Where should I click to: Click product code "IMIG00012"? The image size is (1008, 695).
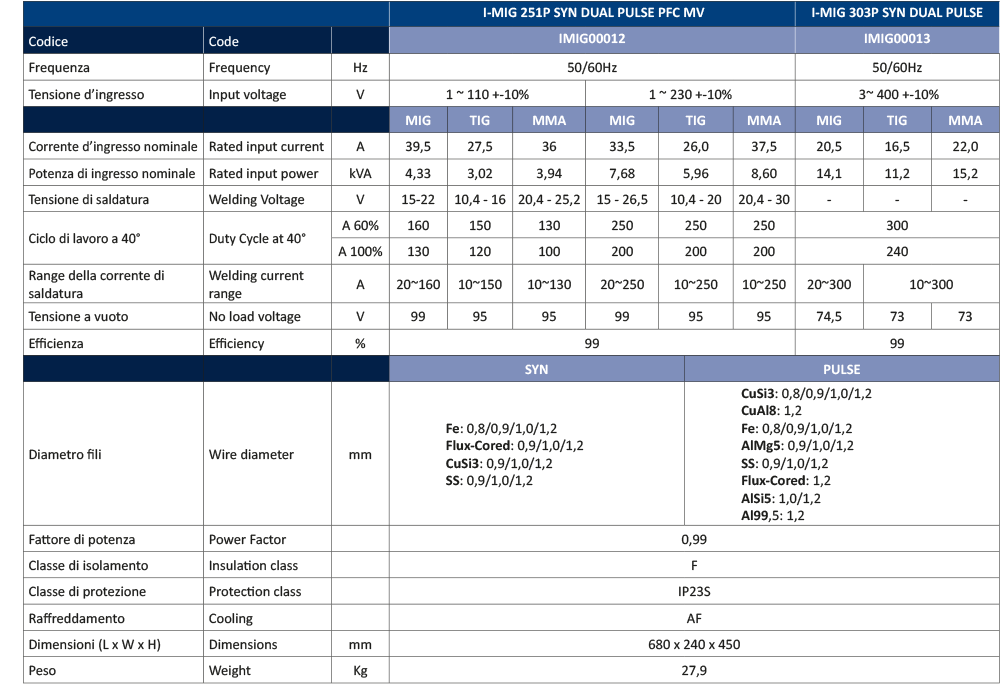[x=592, y=39]
